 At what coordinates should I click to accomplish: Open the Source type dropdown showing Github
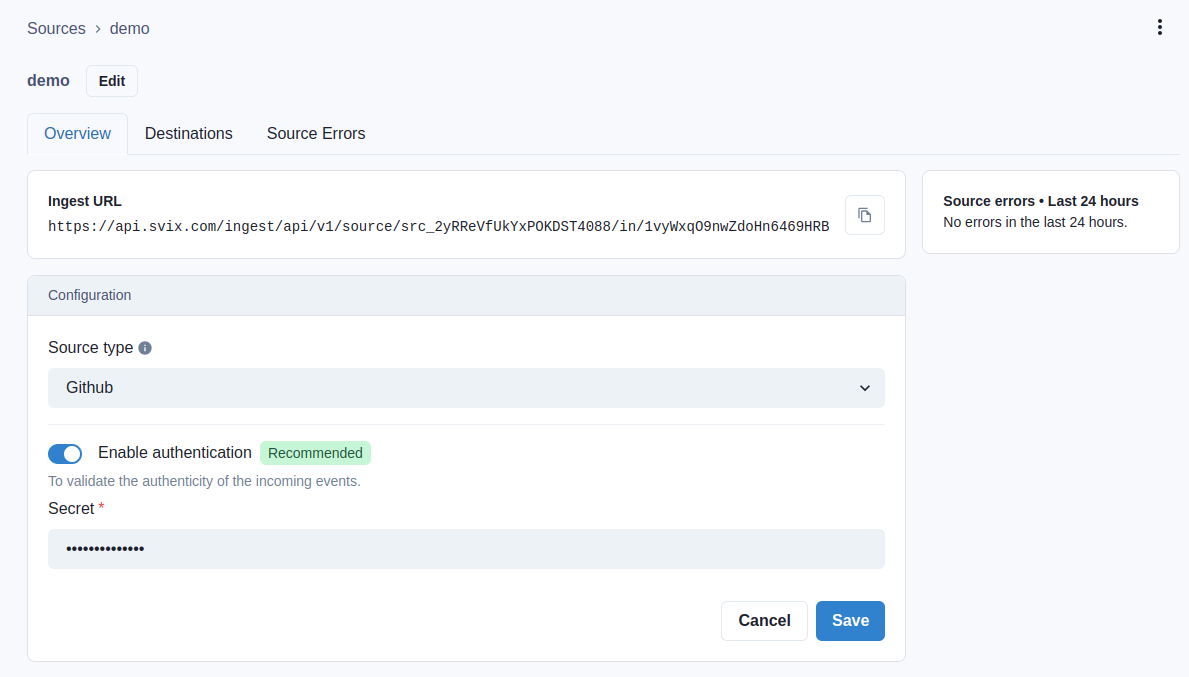tap(466, 388)
